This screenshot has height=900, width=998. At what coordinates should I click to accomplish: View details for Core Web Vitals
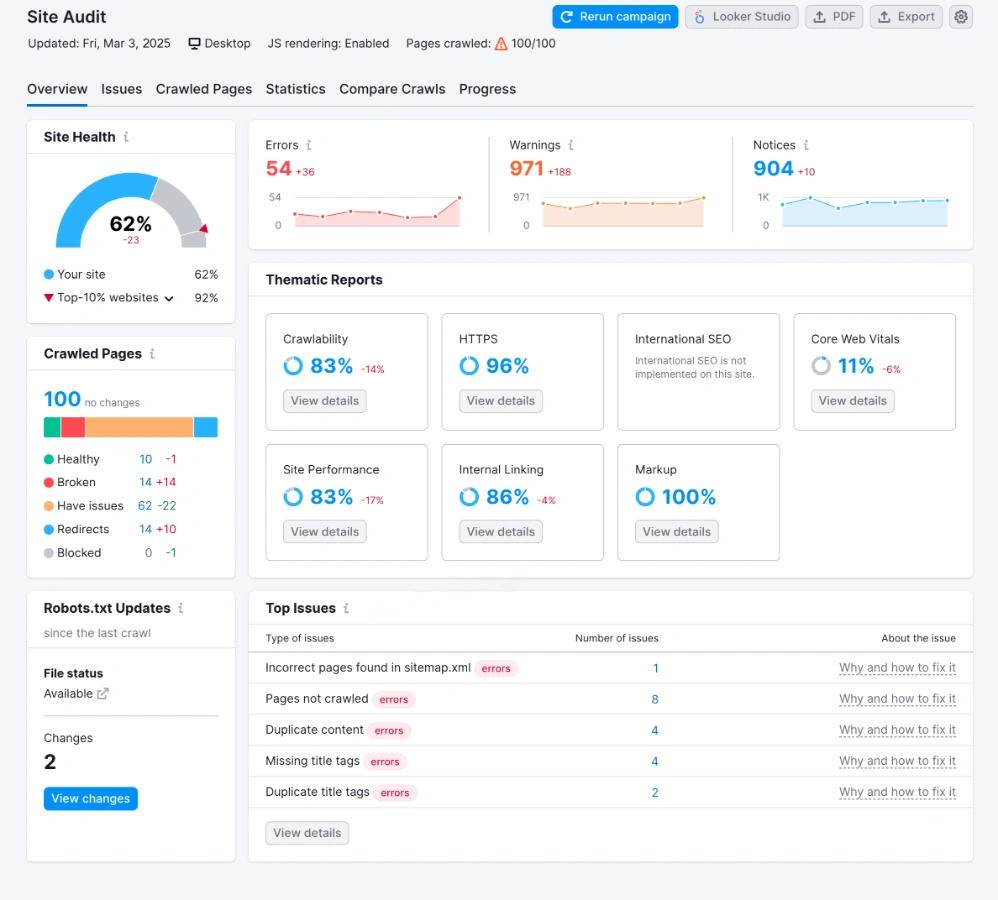(852, 401)
